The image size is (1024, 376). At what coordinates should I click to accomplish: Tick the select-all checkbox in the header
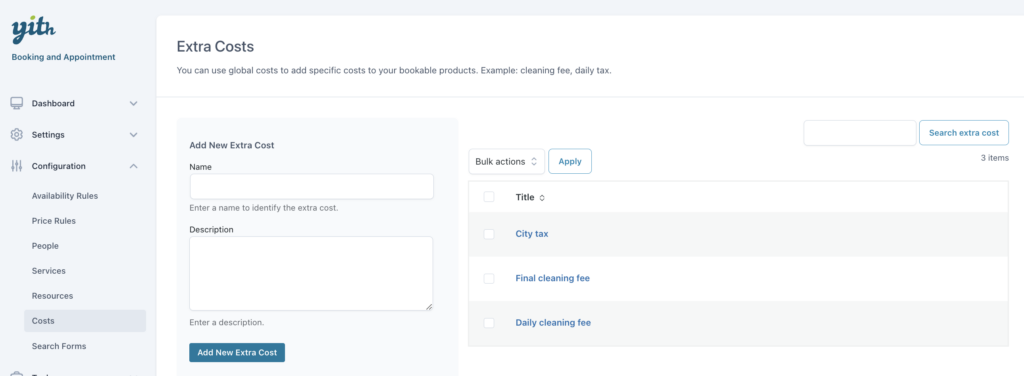(489, 197)
